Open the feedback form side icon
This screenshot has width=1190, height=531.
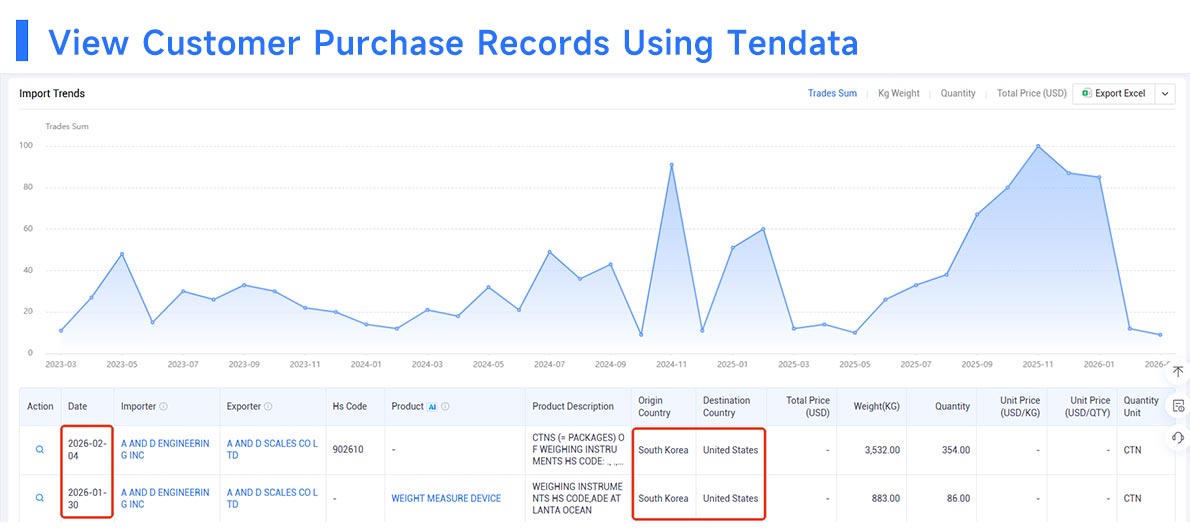(1177, 404)
